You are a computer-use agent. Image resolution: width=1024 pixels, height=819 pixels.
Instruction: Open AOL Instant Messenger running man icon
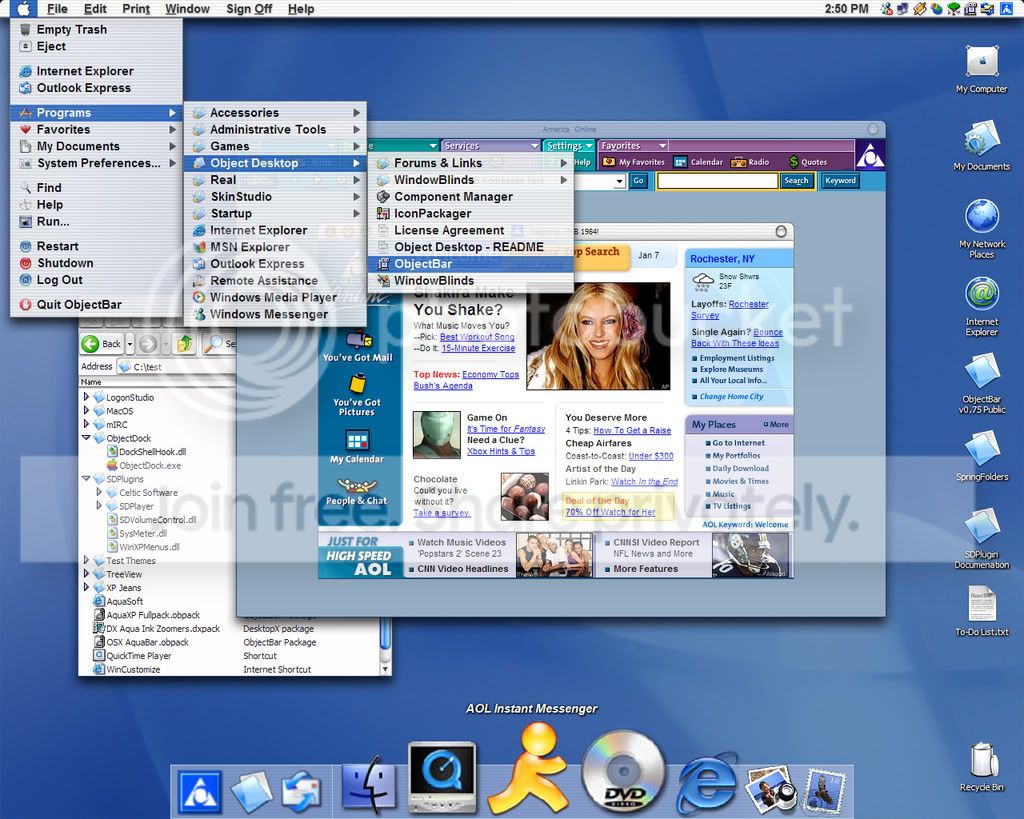click(528, 769)
